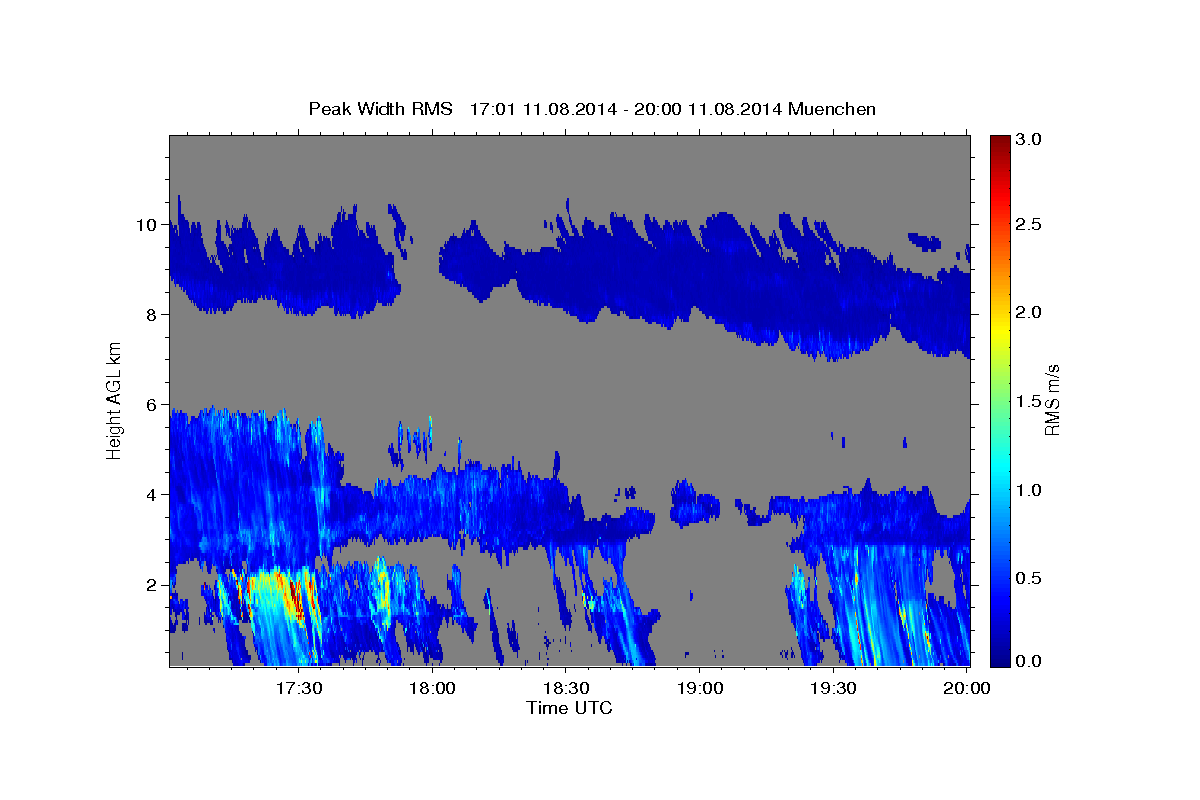Pick the cyan band of the colorbar
1200x800 pixels.
999,470
